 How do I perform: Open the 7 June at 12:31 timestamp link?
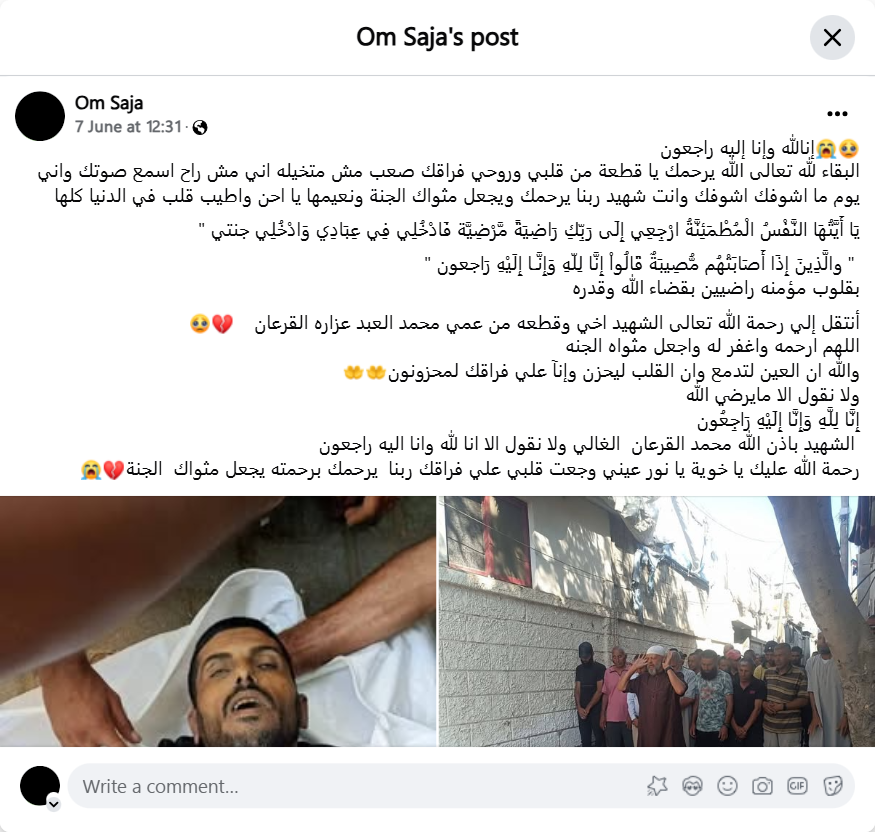pyautogui.click(x=128, y=127)
